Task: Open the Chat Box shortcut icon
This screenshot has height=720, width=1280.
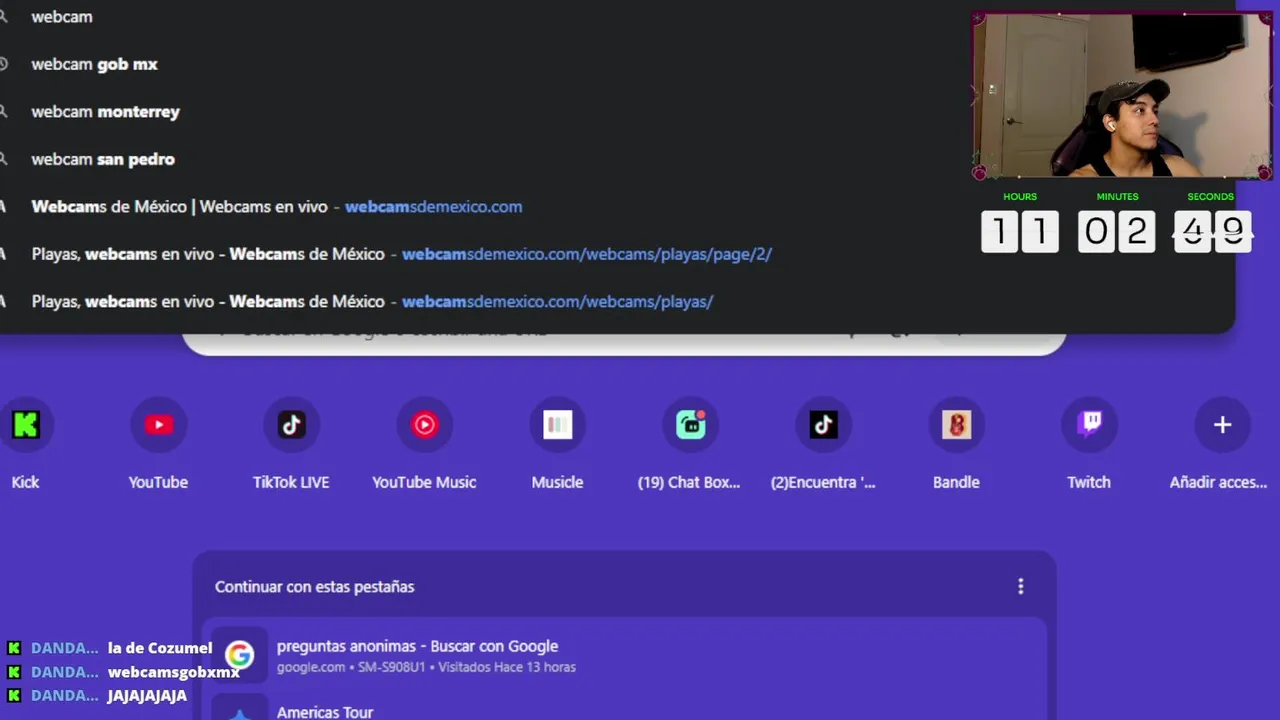Action: coord(690,425)
